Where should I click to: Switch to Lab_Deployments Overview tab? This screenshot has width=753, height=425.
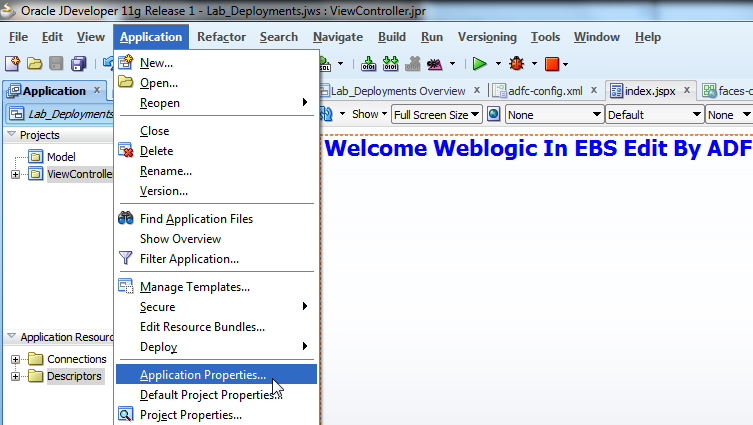click(398, 91)
